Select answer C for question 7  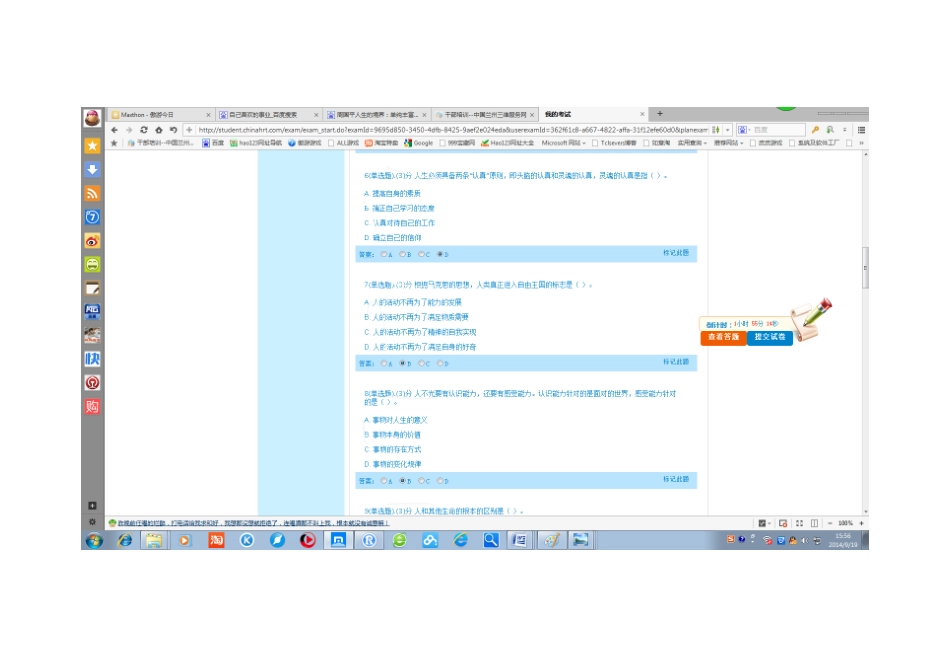[421, 364]
